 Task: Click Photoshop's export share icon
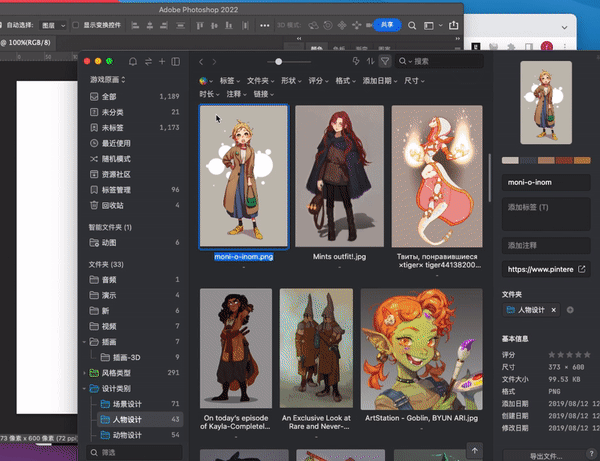point(453,25)
